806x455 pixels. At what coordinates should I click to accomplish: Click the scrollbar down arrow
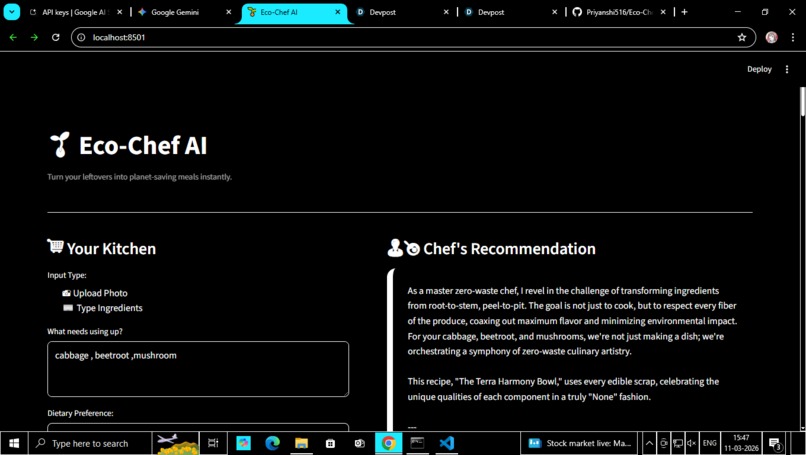pos(802,427)
